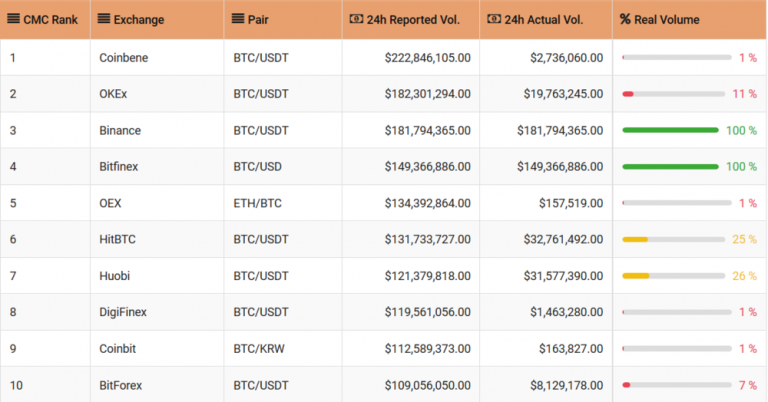
Task: Click reported volume $112,589,373.00
Action: 428,349
